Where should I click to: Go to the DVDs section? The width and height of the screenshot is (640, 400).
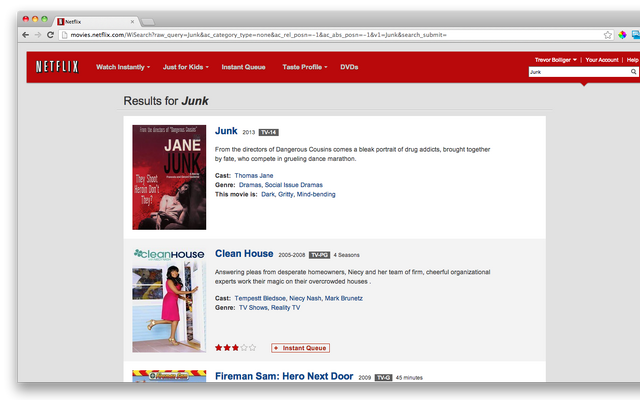349,67
